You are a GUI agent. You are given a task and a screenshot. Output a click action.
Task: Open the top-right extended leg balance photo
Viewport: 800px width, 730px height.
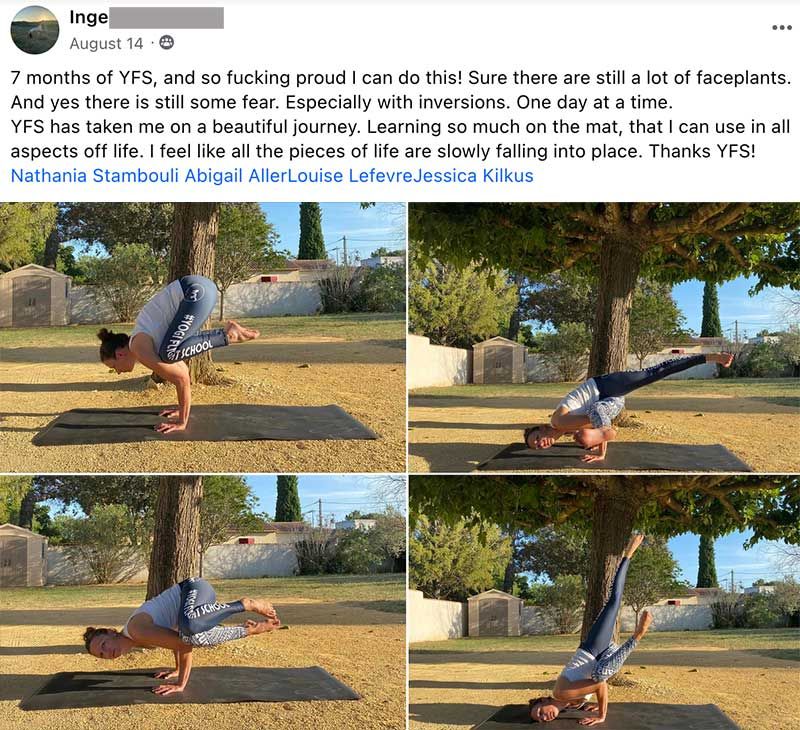tap(604, 337)
